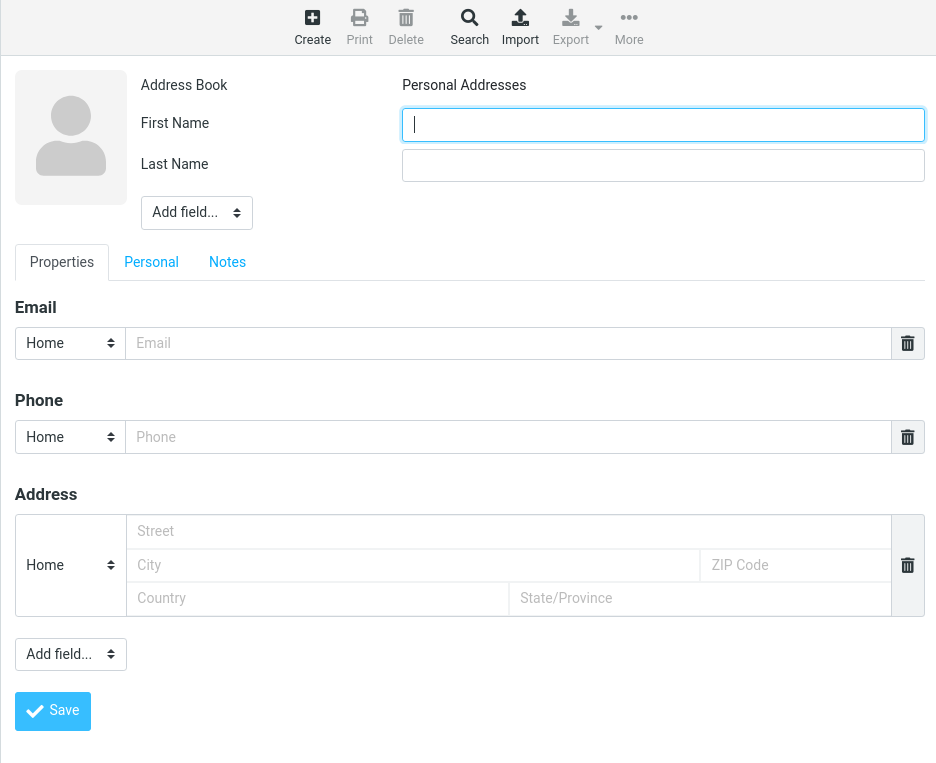
Task: Remove the Address block with the trash icon
Action: click(907, 565)
